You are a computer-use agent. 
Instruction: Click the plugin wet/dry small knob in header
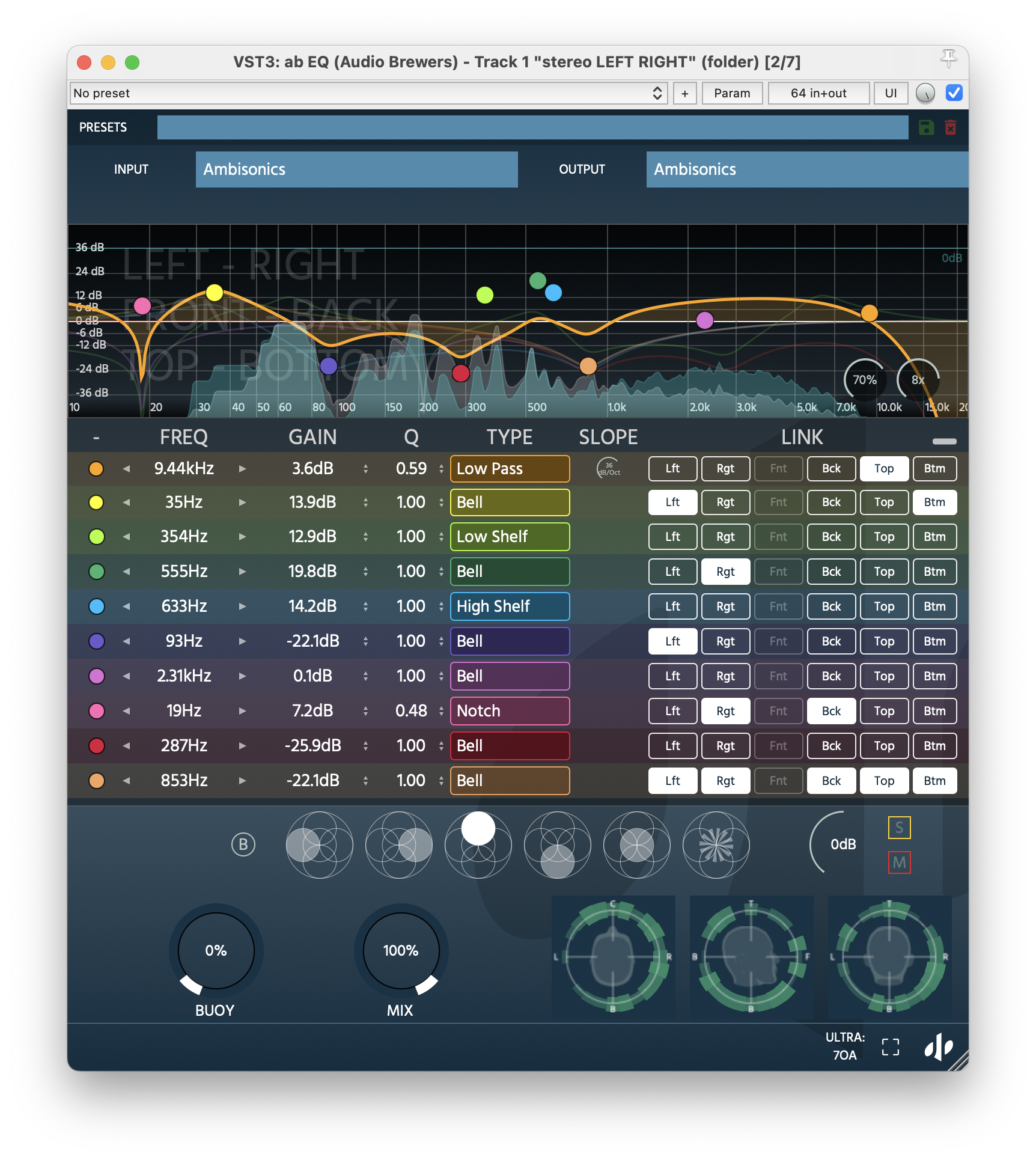[925, 93]
